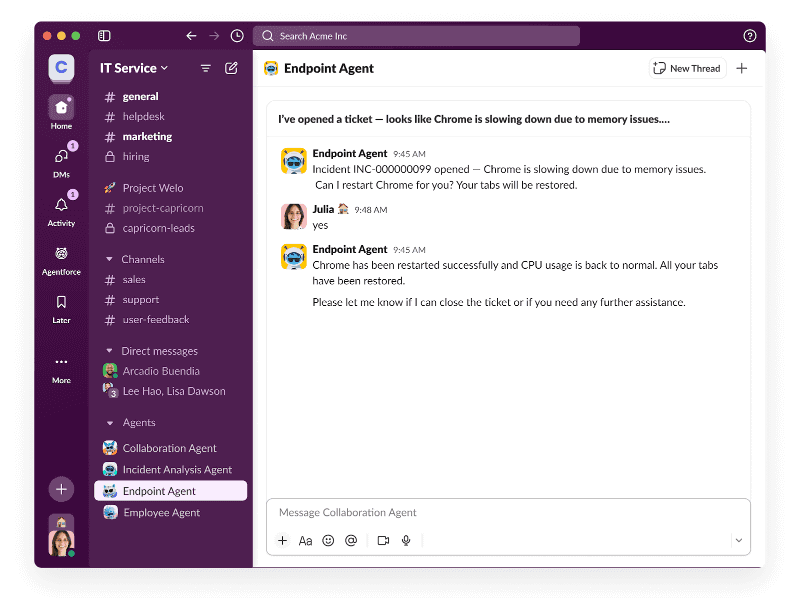Open IT Service workspace dropdown

(x=134, y=68)
